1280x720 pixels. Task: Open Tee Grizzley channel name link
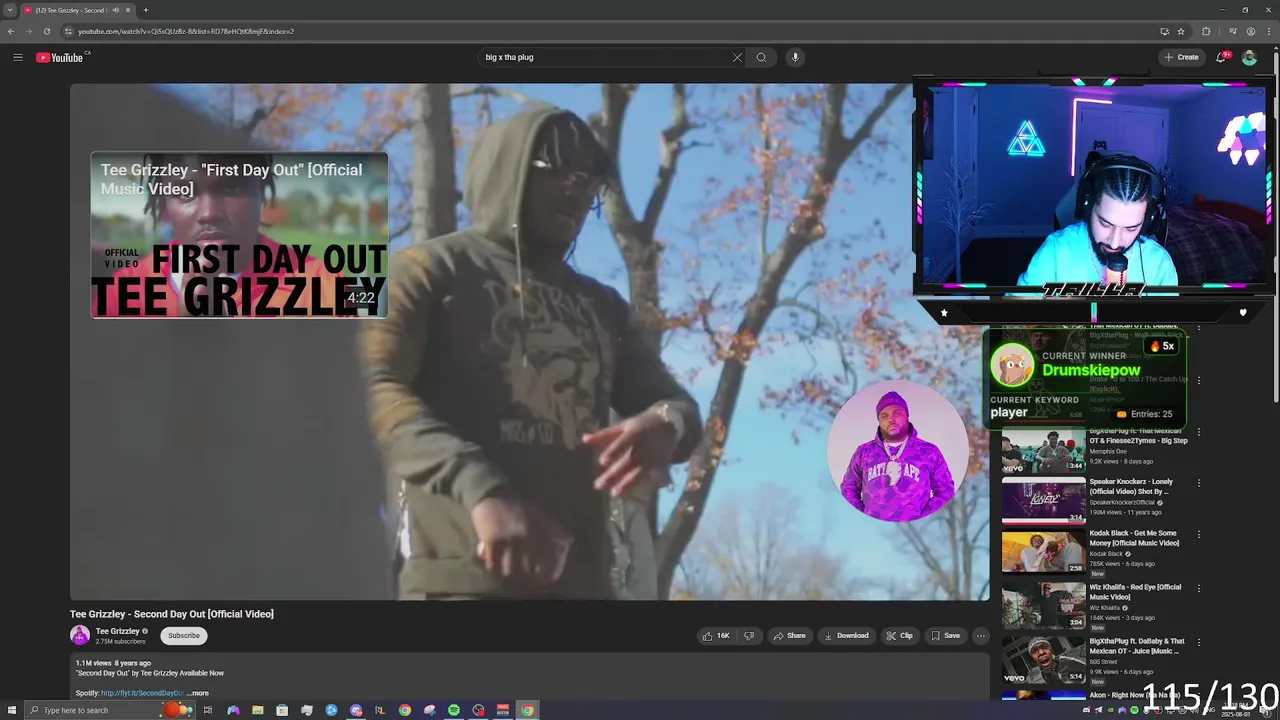point(117,631)
